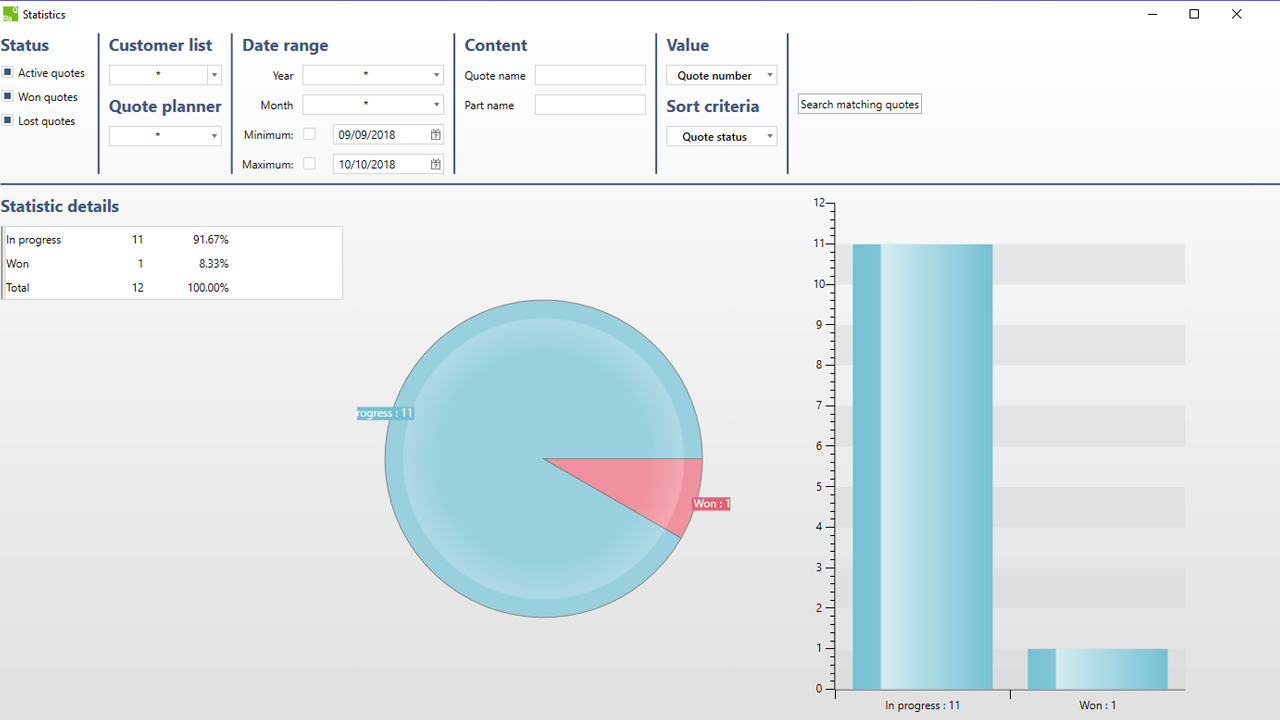Screen dimensions: 1280x720
Task: Open the Year dropdown
Action: [x=436, y=75]
